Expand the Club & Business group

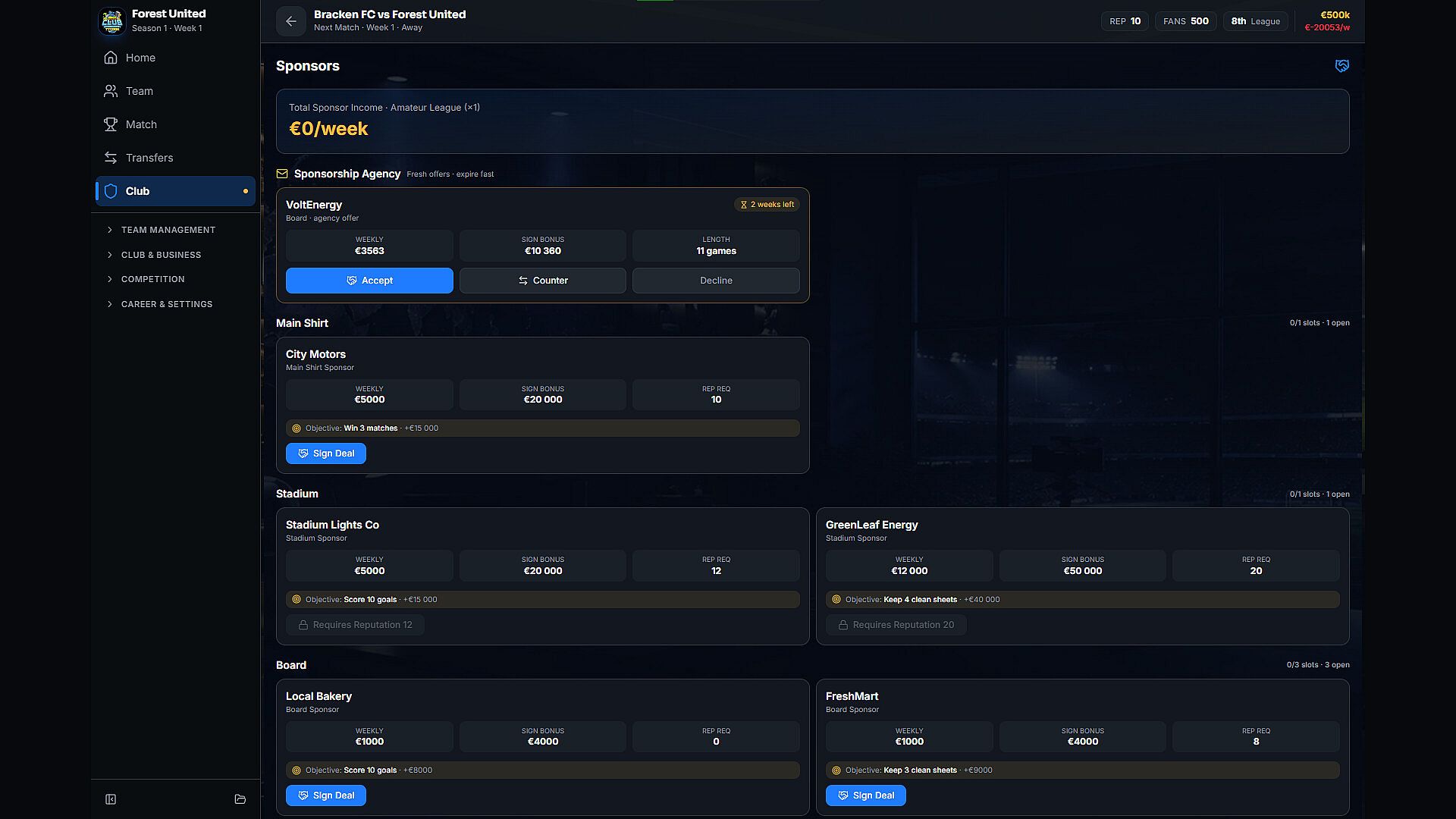point(175,255)
